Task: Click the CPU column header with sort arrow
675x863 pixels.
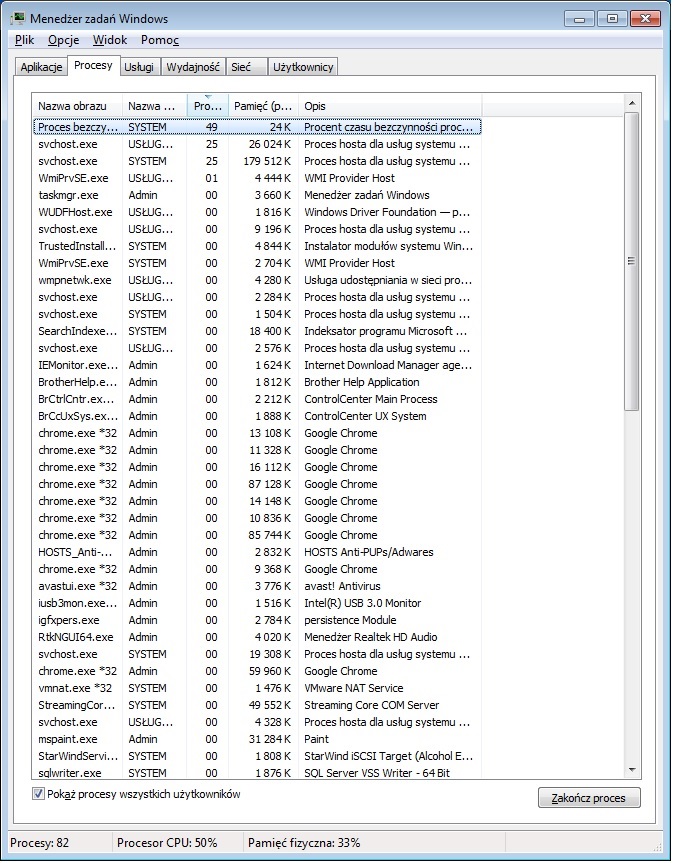Action: pos(208,106)
